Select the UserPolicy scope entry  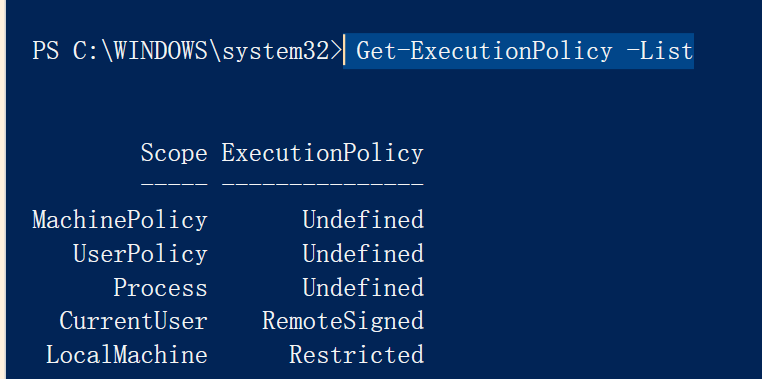point(140,254)
